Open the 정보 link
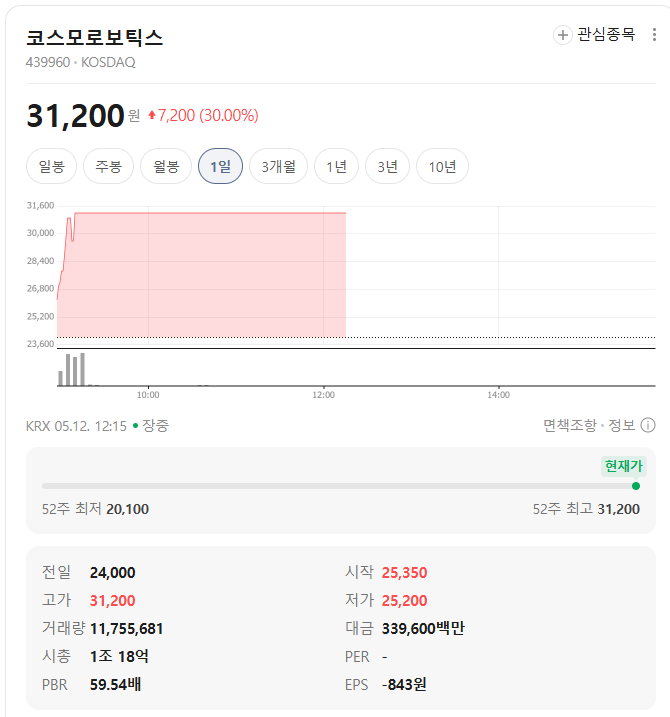This screenshot has height=717, width=670. (622, 425)
